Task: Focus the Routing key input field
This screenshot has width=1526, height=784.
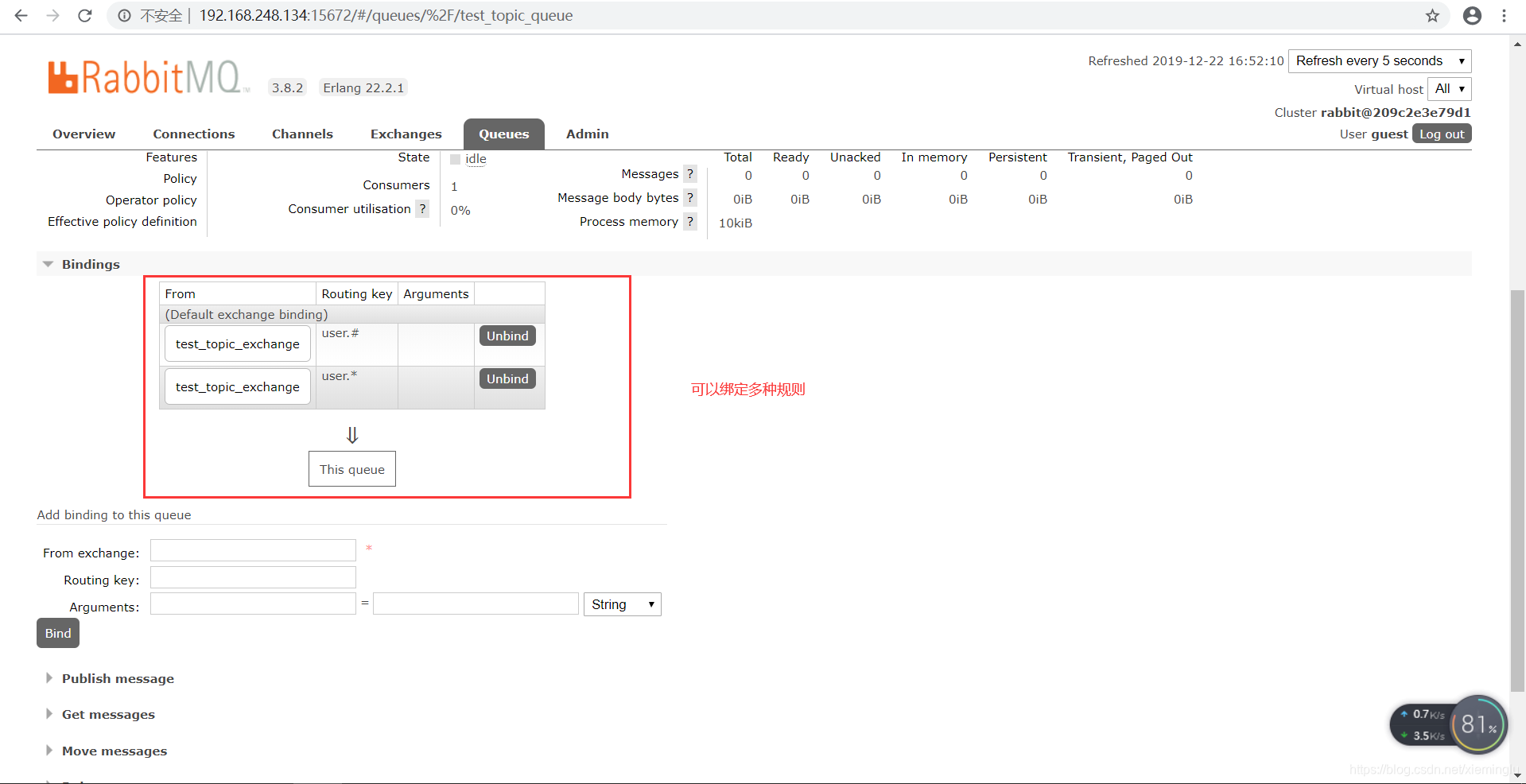Action: (253, 577)
